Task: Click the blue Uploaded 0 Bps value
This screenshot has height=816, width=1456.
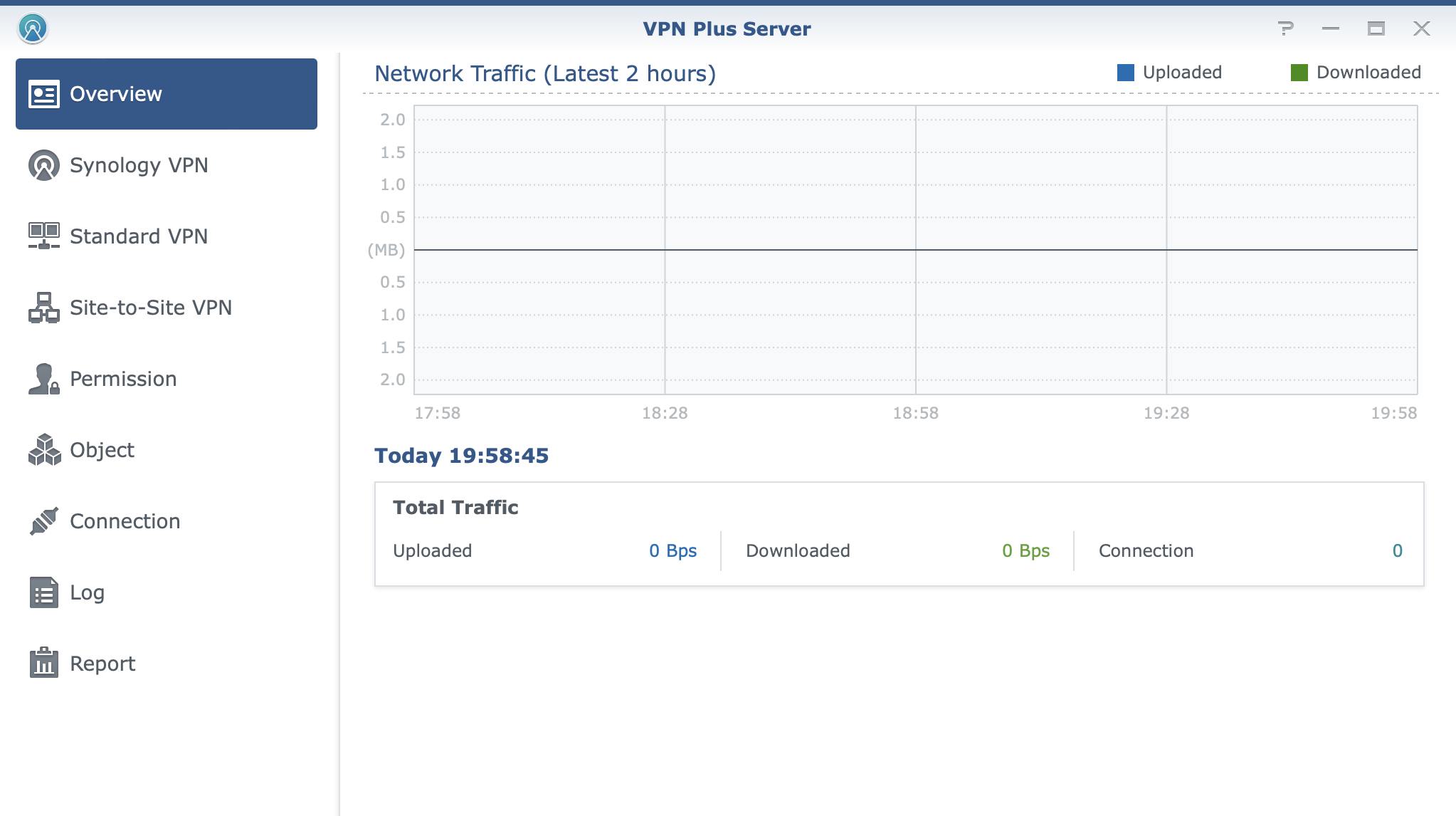Action: click(672, 550)
